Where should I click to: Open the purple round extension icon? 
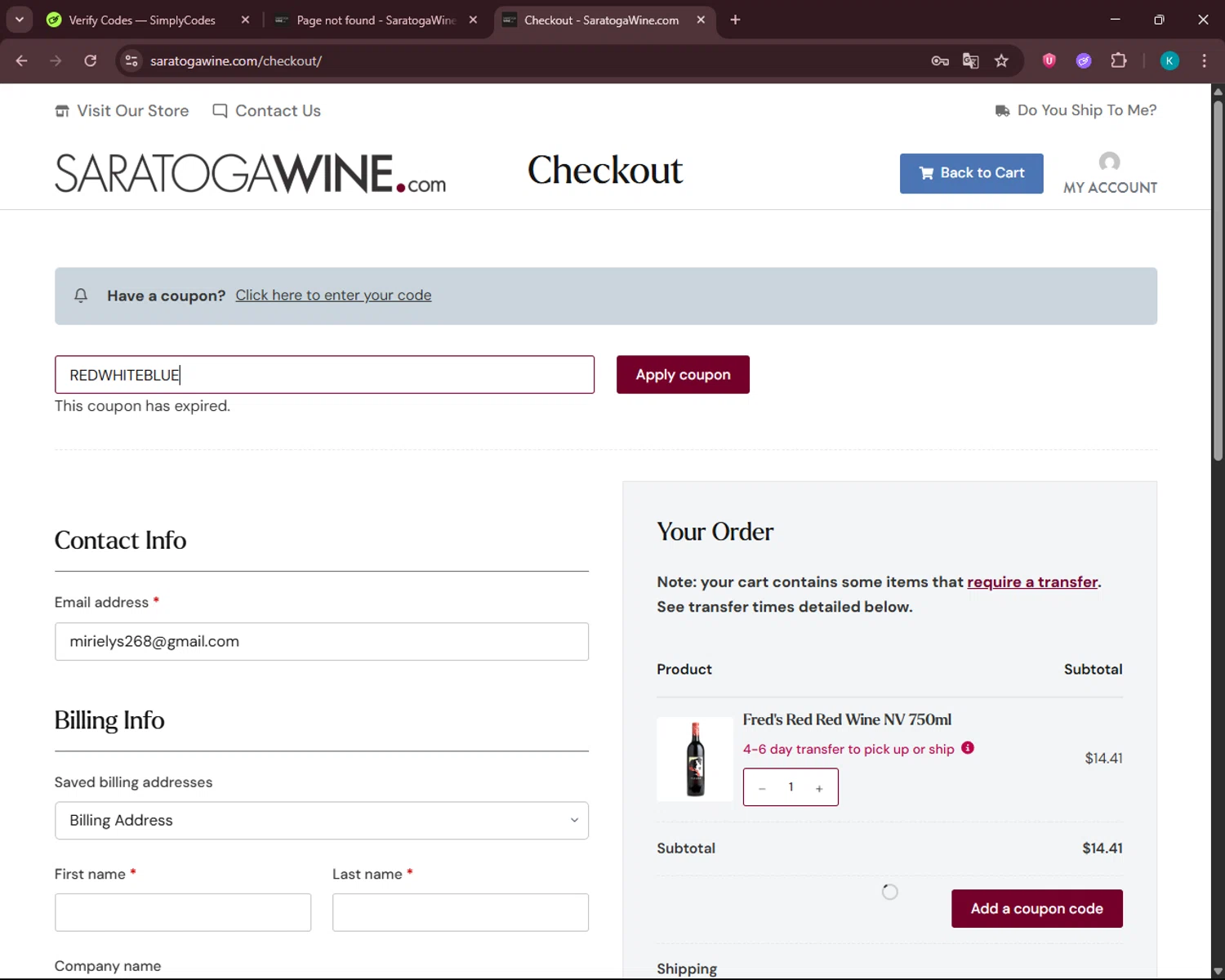pos(1084,60)
